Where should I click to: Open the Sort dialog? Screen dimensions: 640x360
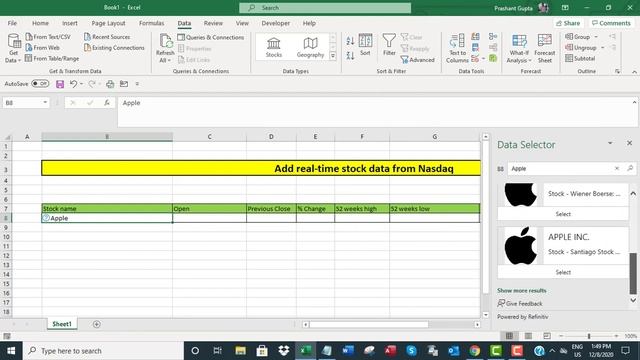click(365, 45)
